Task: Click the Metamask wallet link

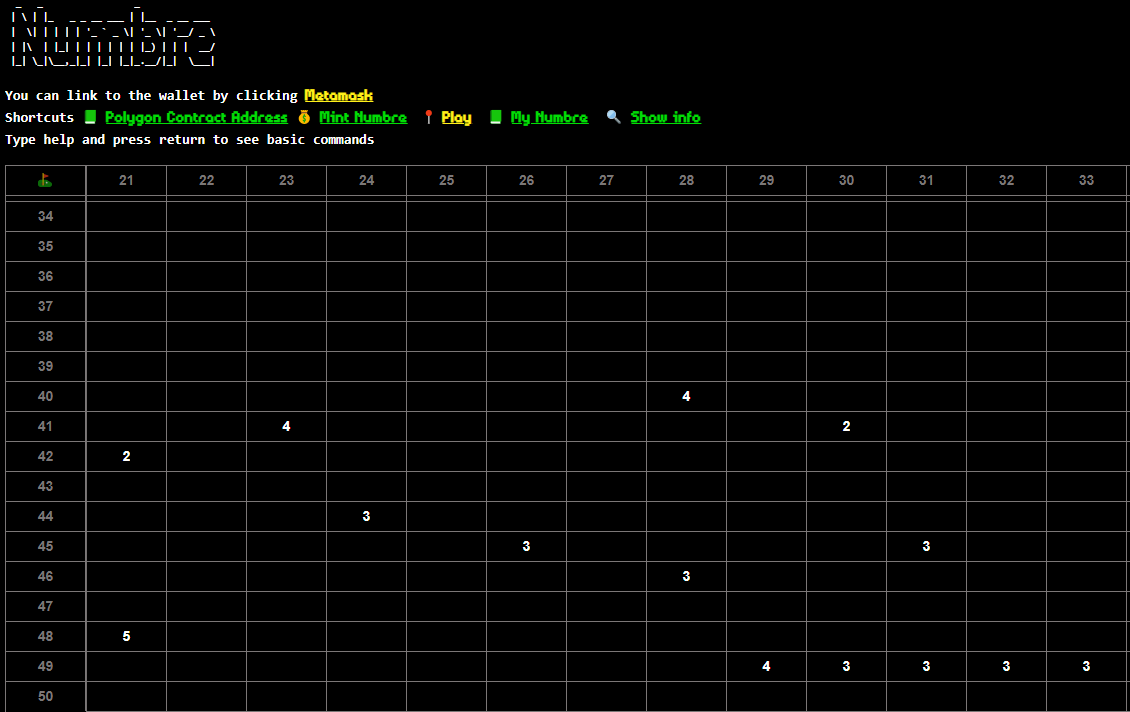Action: tap(338, 95)
